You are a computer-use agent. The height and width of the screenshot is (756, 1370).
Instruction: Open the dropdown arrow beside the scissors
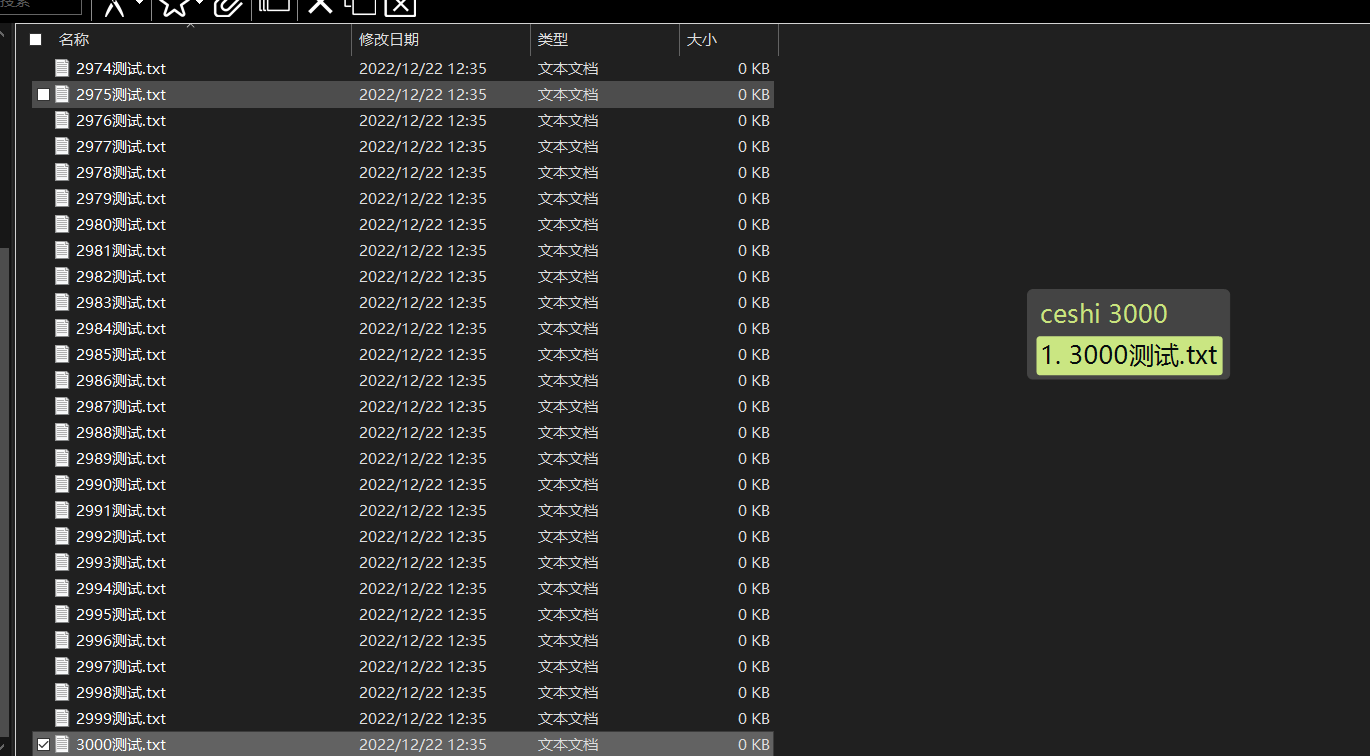pyautogui.click(x=140, y=3)
